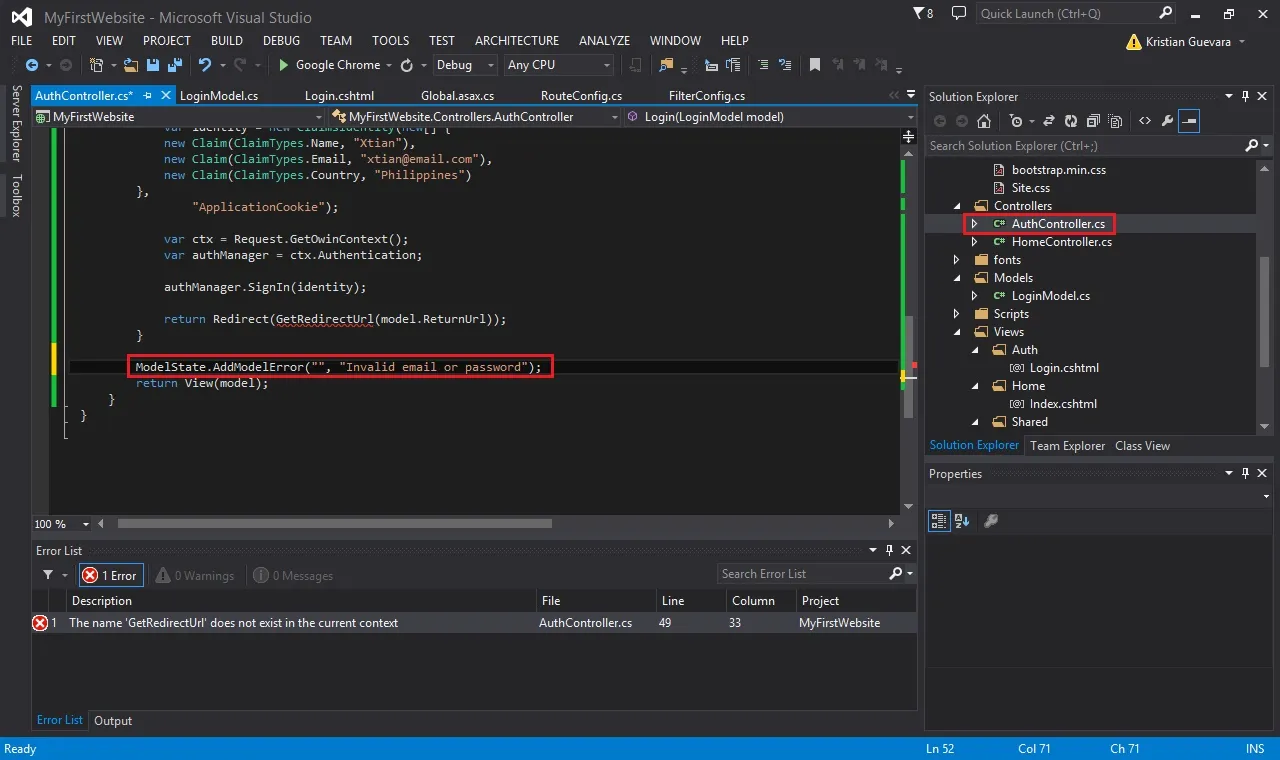Open the TOOLS menu

391,41
